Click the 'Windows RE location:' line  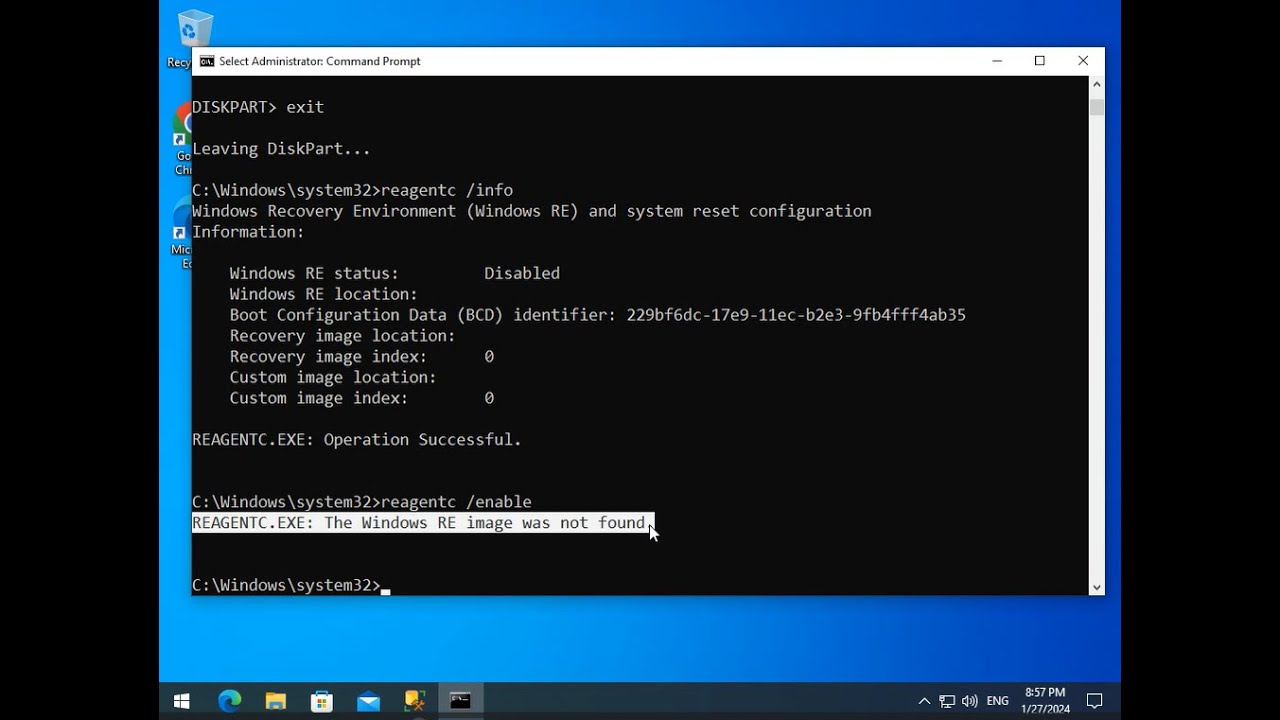click(x=323, y=294)
